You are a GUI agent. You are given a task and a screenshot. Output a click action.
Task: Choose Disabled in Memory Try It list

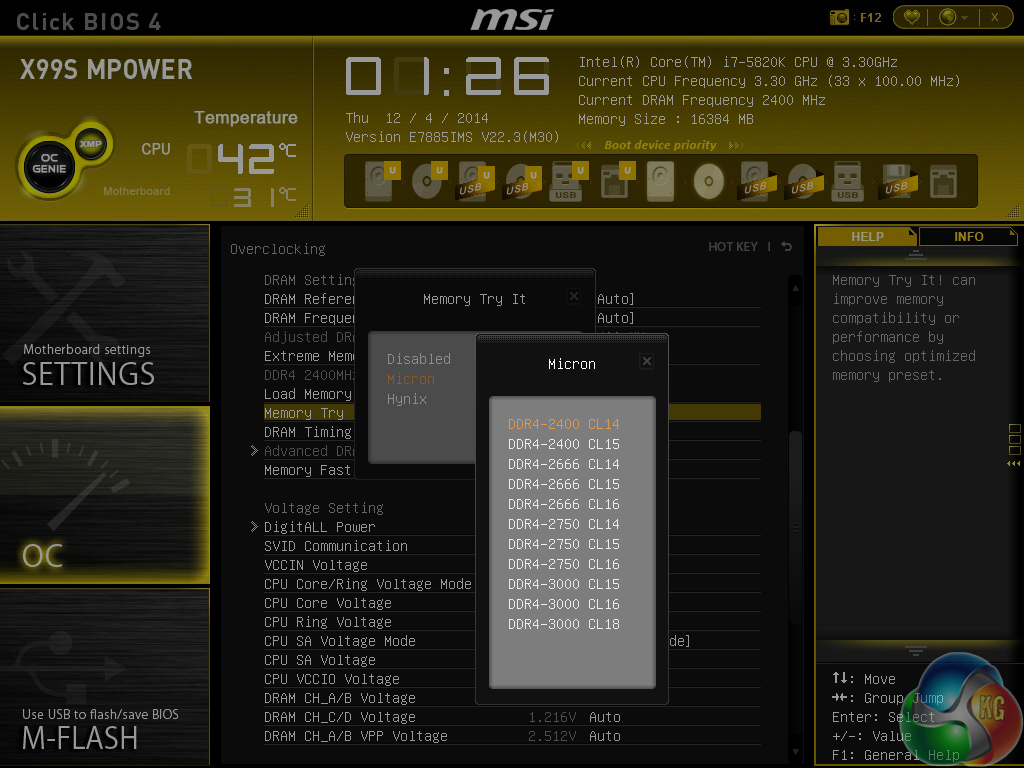[x=419, y=359]
